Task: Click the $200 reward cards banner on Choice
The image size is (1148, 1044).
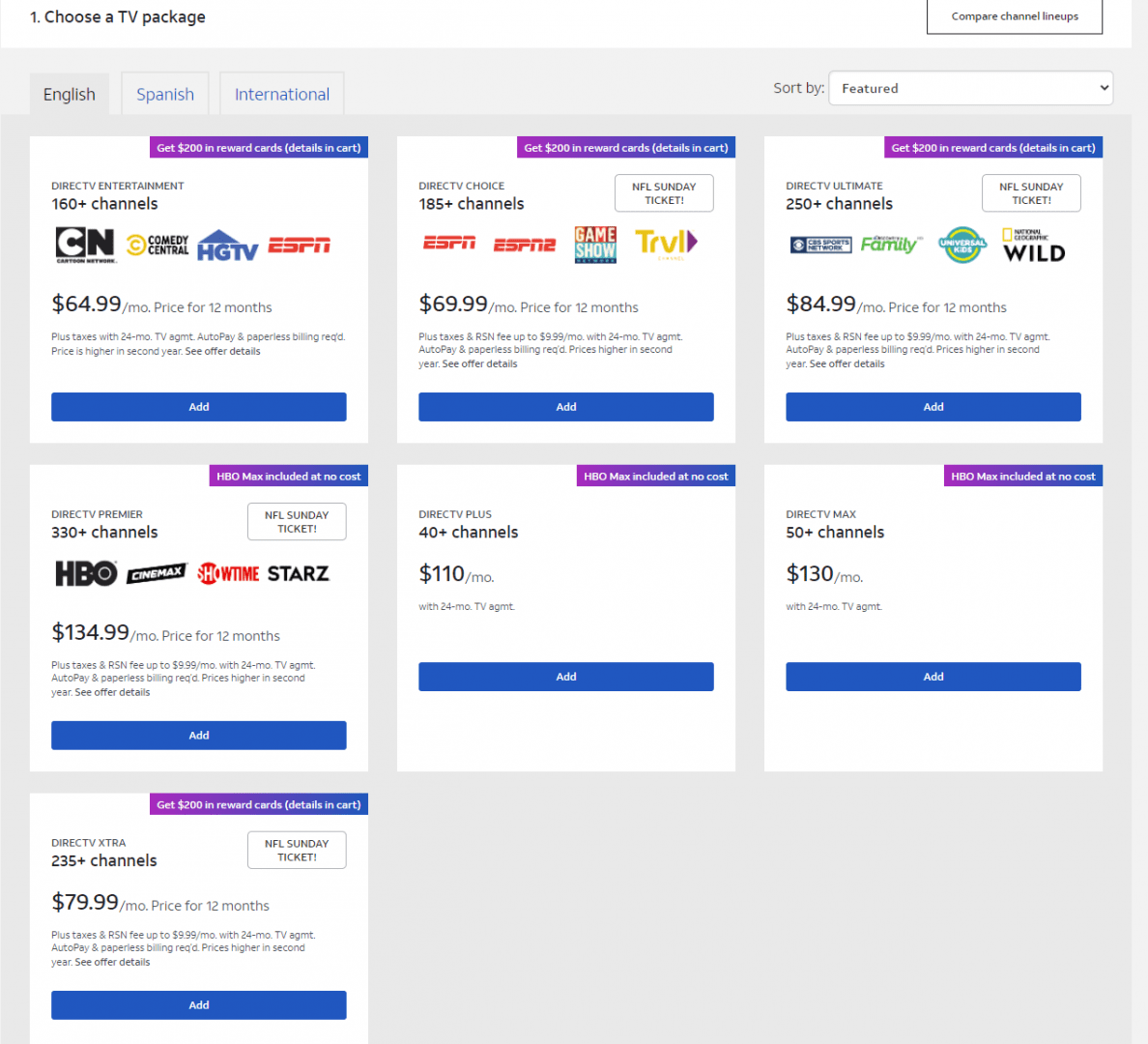Action: point(626,147)
